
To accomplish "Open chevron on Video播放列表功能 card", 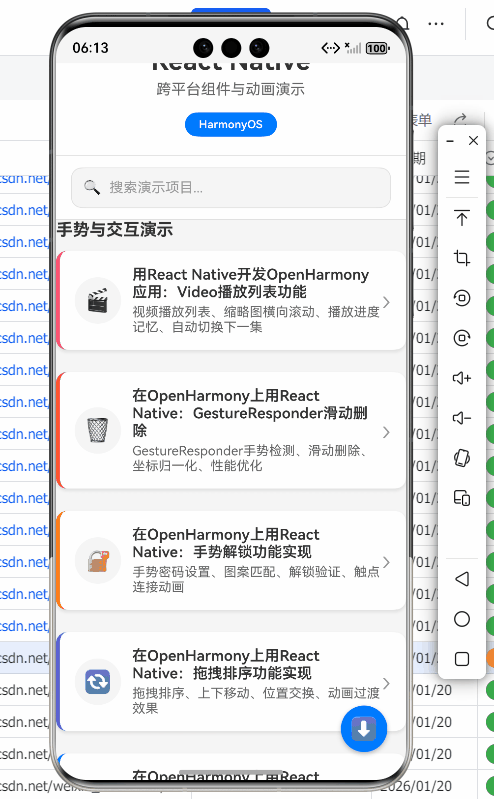I will pyautogui.click(x=386, y=302).
